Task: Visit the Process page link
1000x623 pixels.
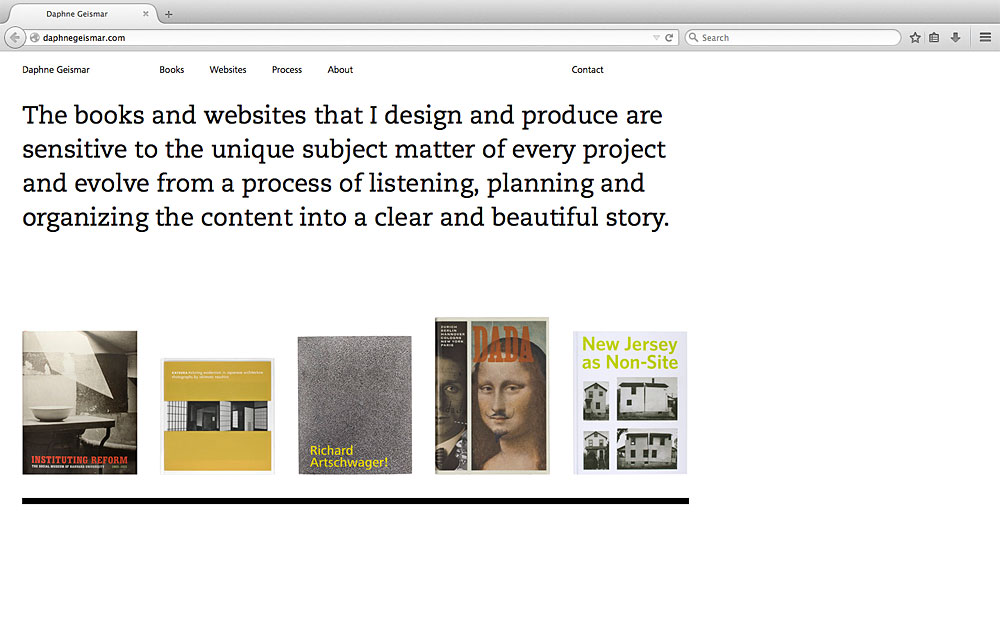Action: coord(287,70)
